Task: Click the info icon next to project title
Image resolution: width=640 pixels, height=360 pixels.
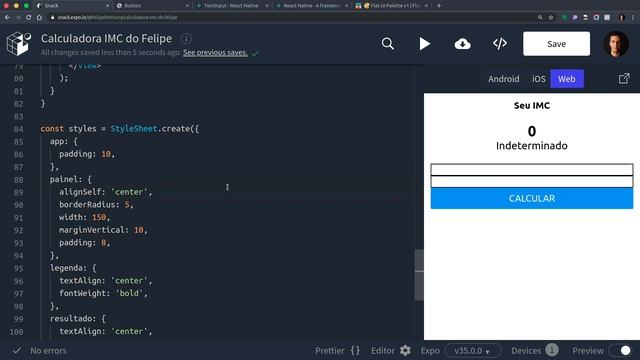Action: (x=186, y=39)
